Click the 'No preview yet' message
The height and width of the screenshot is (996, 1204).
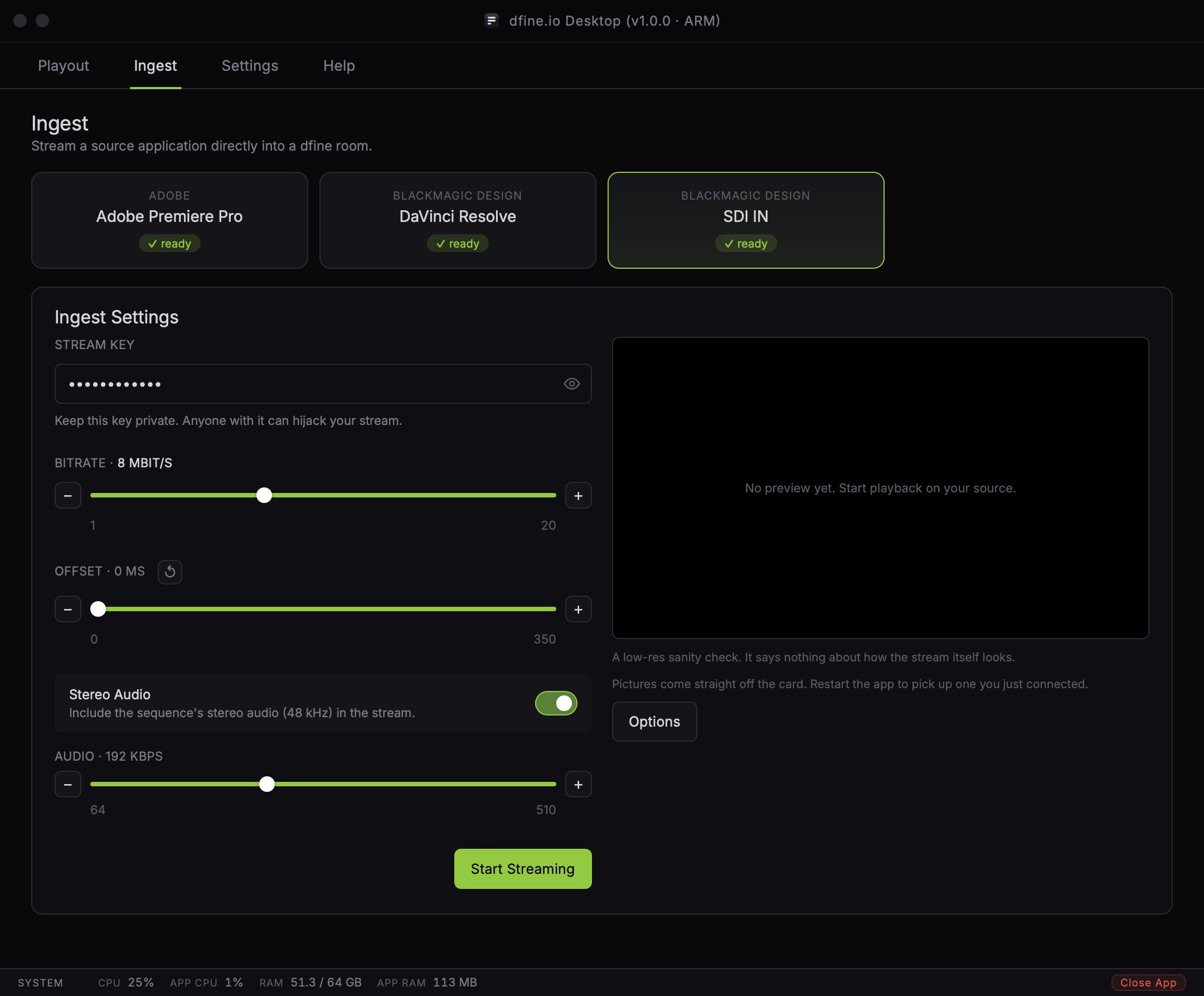tap(880, 487)
